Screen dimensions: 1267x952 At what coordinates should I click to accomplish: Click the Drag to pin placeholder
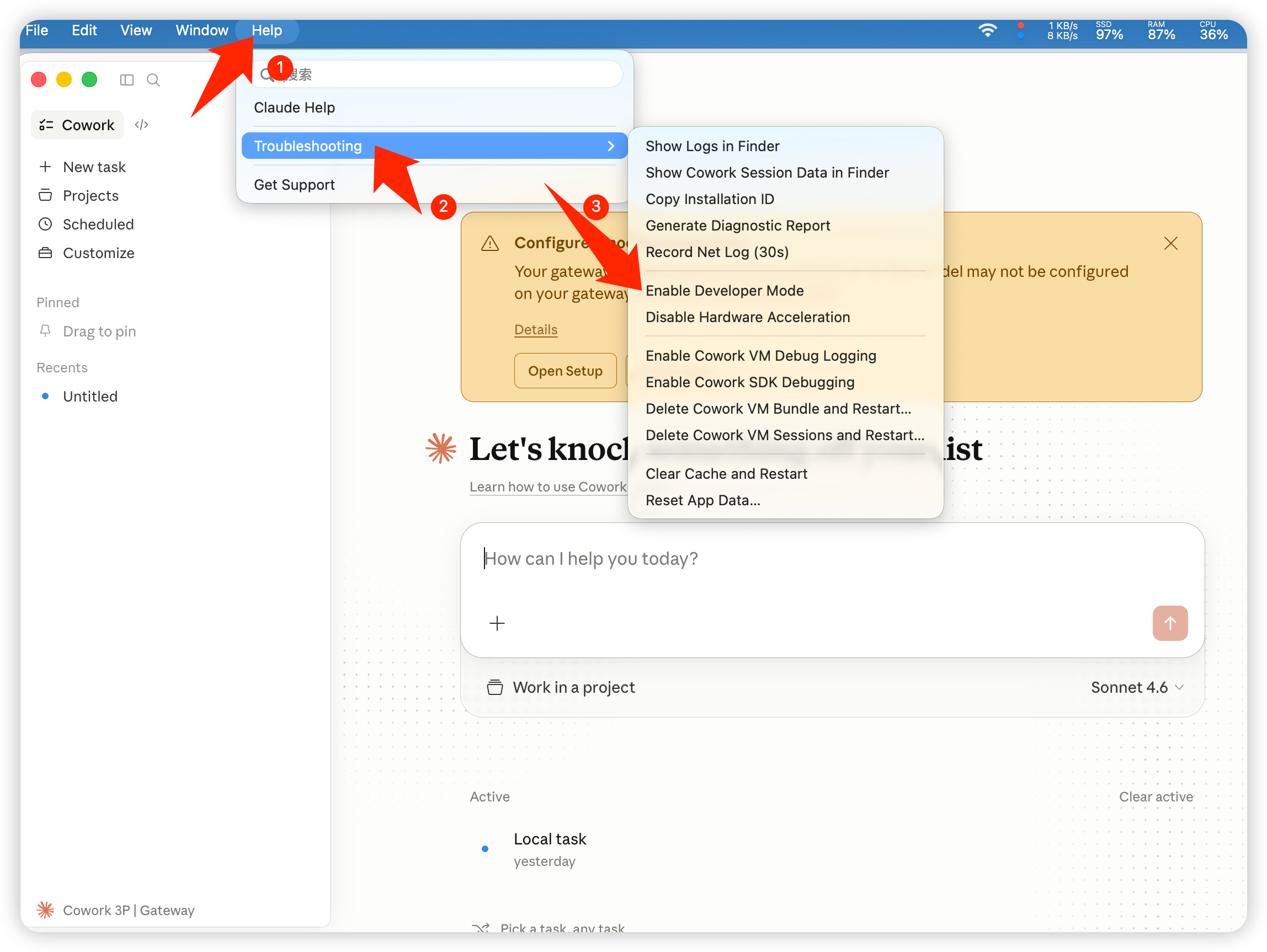coord(99,331)
